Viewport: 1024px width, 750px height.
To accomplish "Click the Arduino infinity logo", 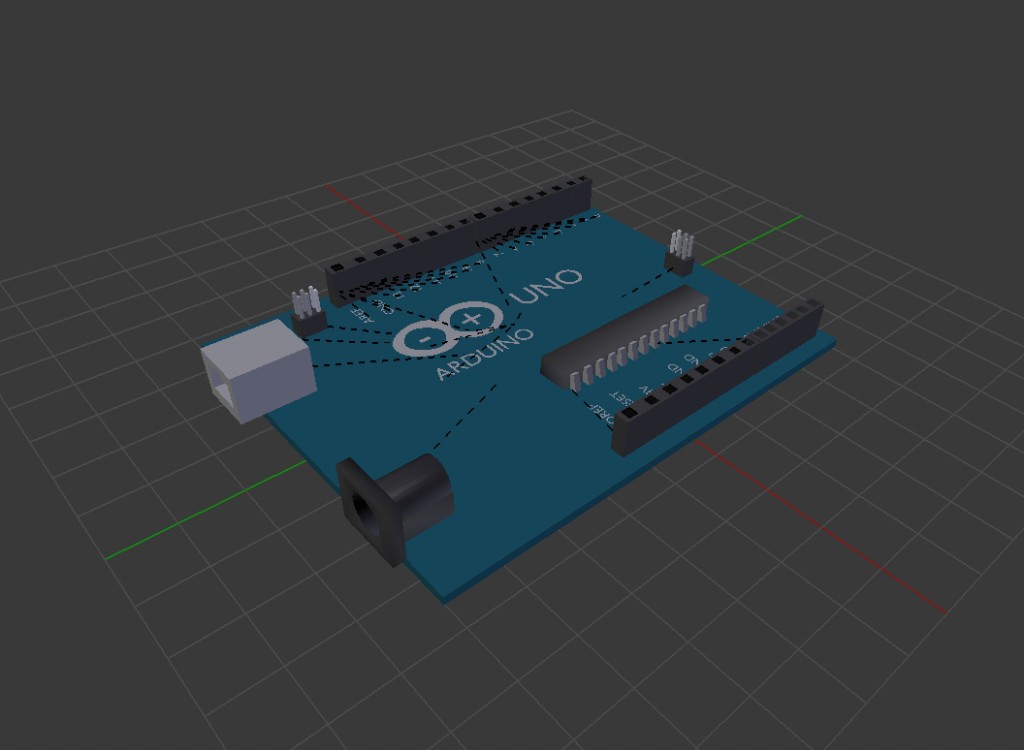I will 449,329.
